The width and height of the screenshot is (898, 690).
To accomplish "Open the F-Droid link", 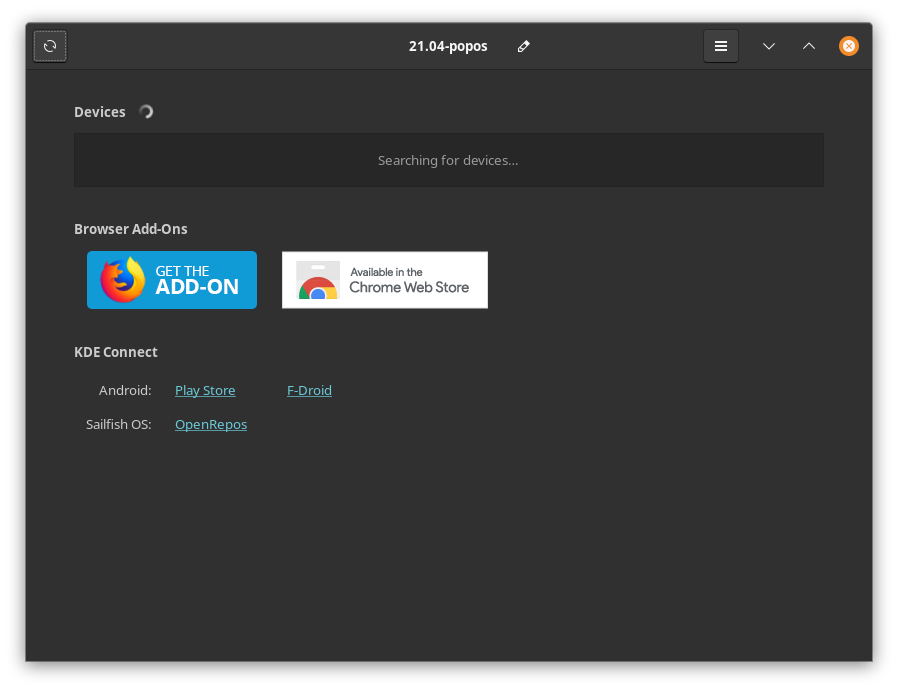I will [x=309, y=390].
